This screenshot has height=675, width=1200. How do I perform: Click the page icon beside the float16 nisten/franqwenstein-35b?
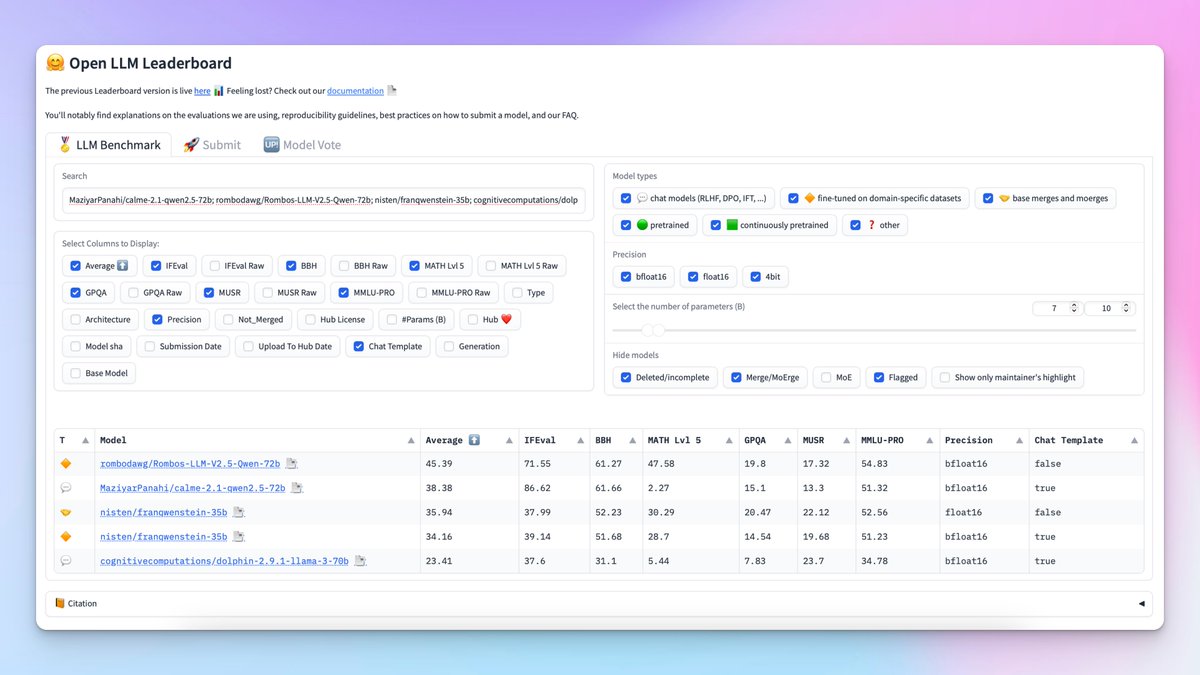(x=239, y=512)
